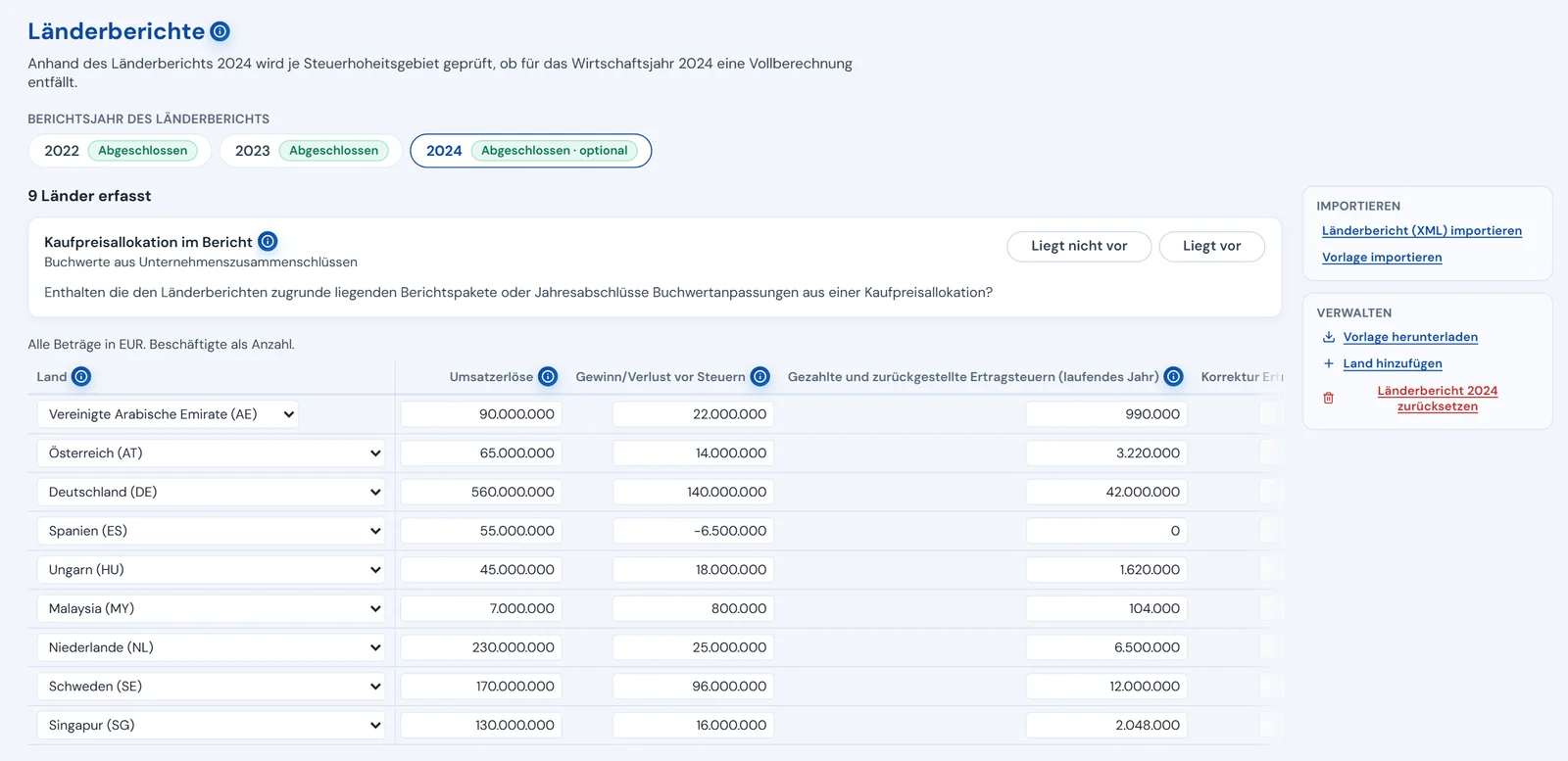Click "Alle Beträge in EUR" note
This screenshot has height=761, width=1568.
point(161,345)
